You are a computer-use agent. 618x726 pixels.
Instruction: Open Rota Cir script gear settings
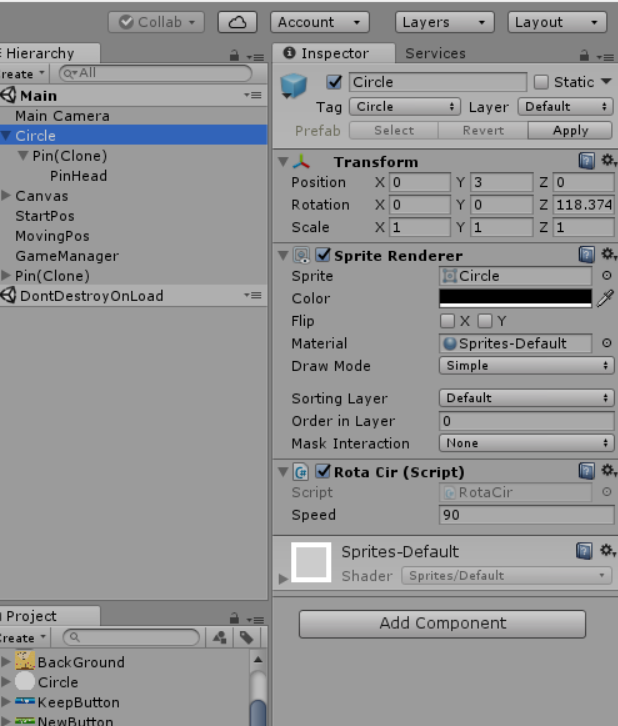pyautogui.click(x=608, y=471)
